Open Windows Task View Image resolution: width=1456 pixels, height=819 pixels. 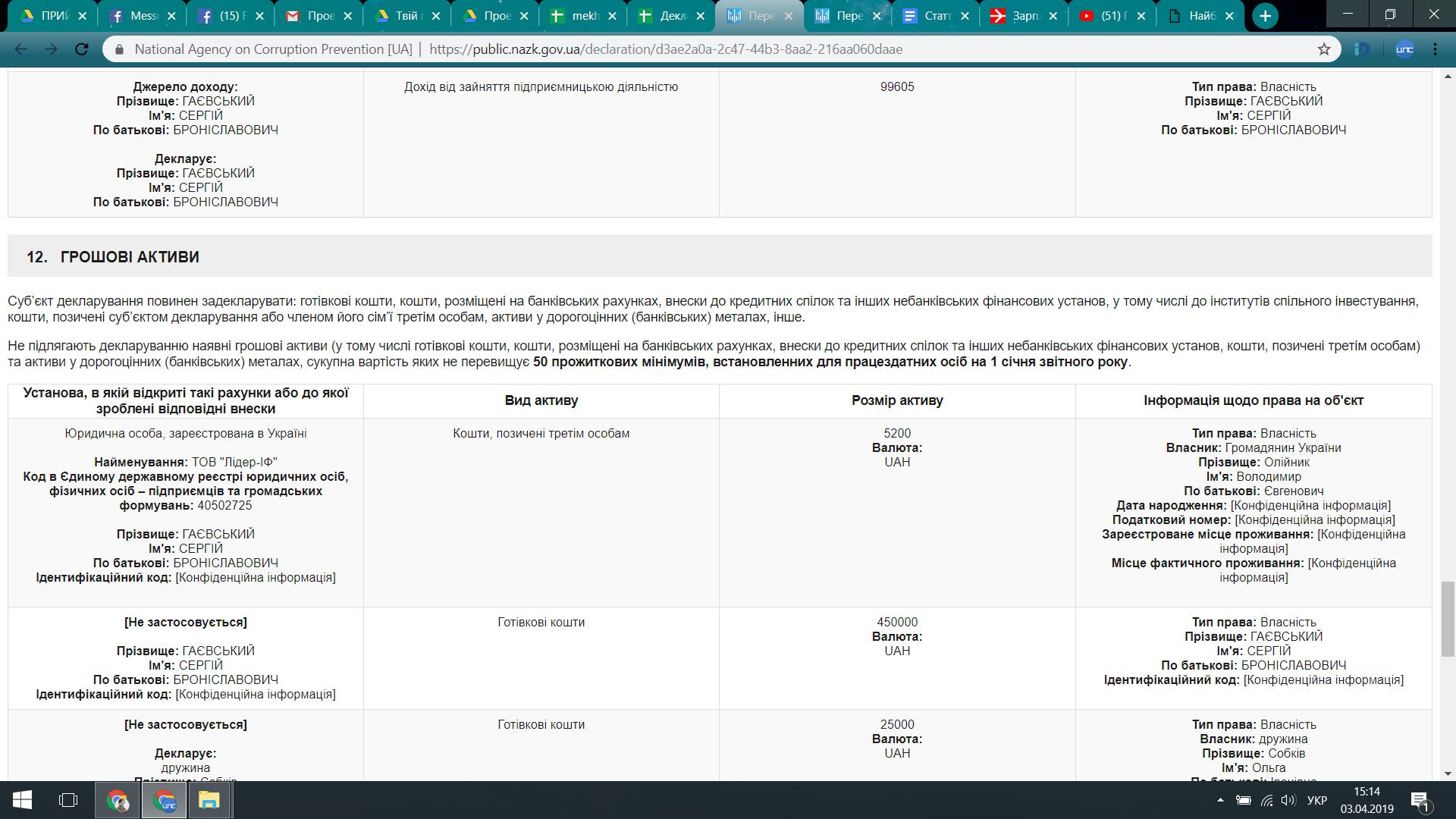68,800
